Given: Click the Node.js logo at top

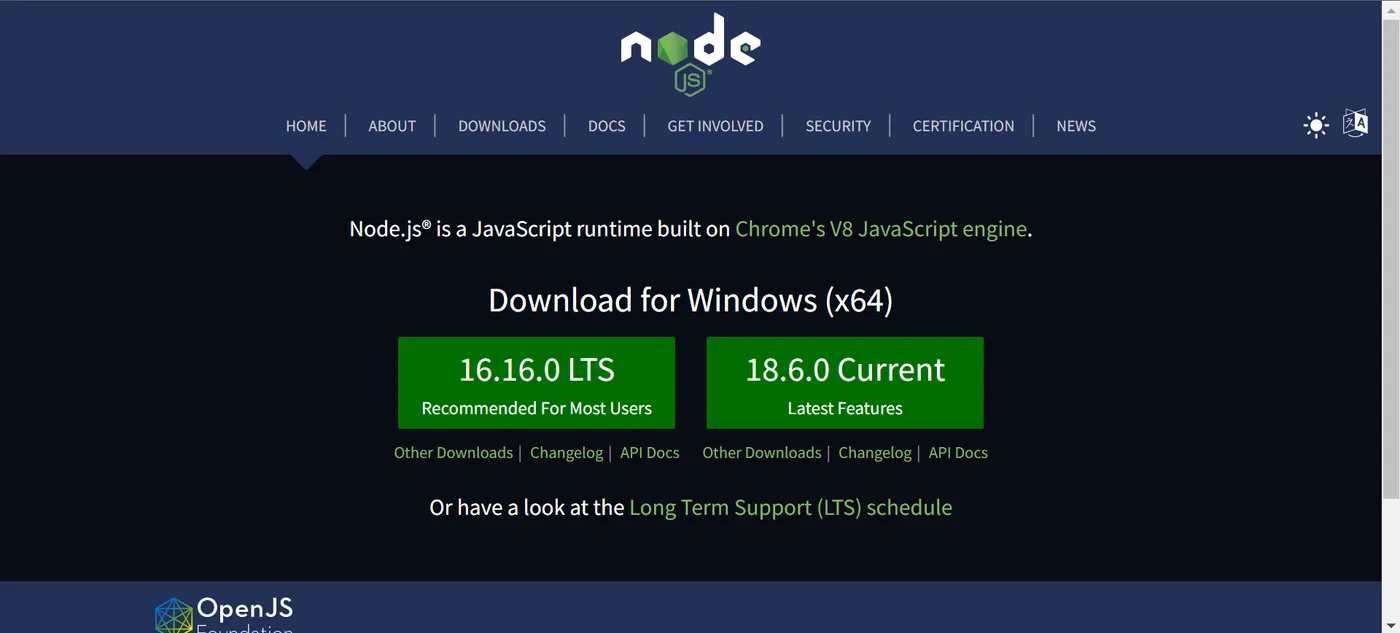Looking at the screenshot, I should 691,55.
